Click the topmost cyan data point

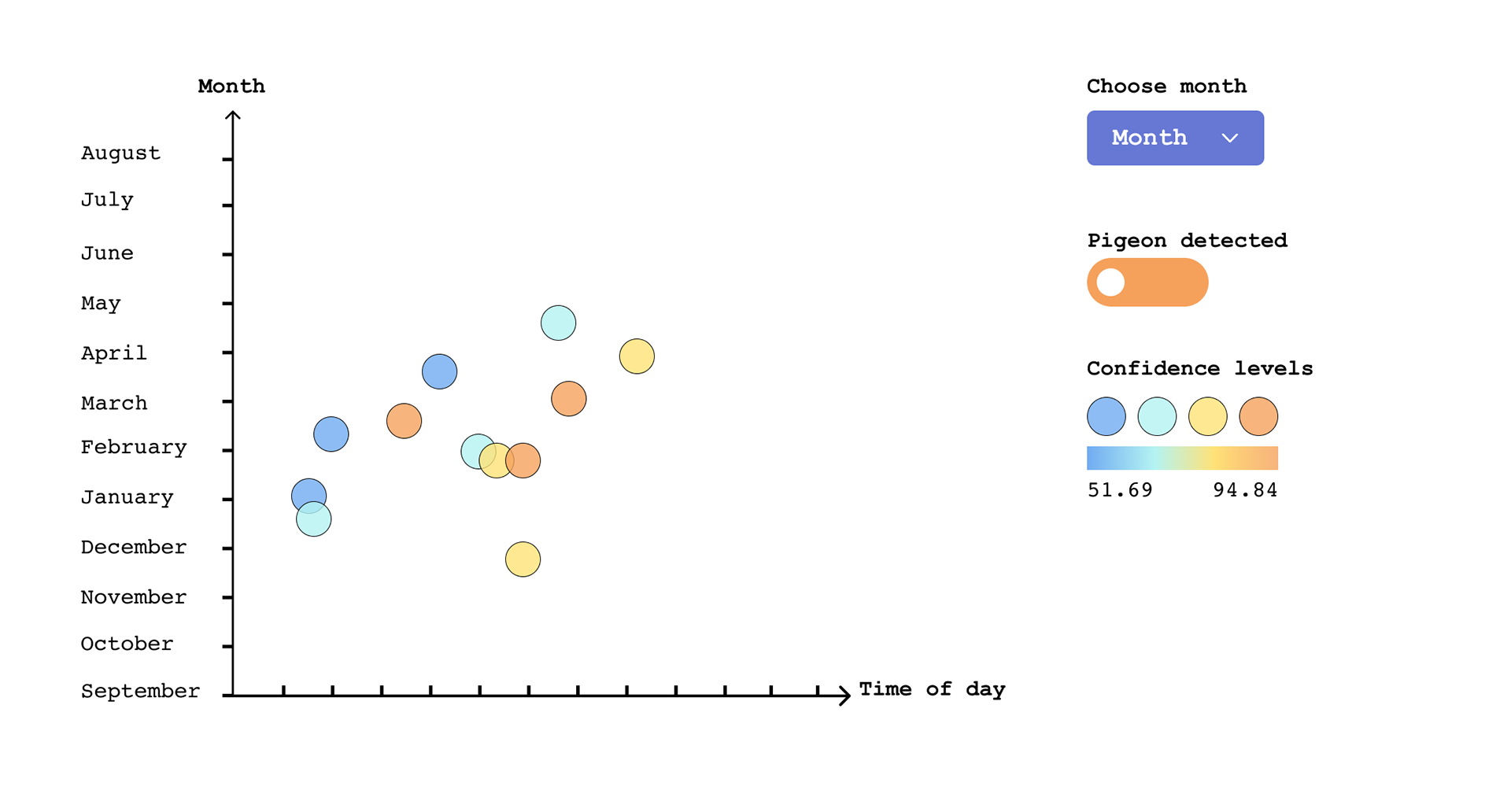coord(558,323)
